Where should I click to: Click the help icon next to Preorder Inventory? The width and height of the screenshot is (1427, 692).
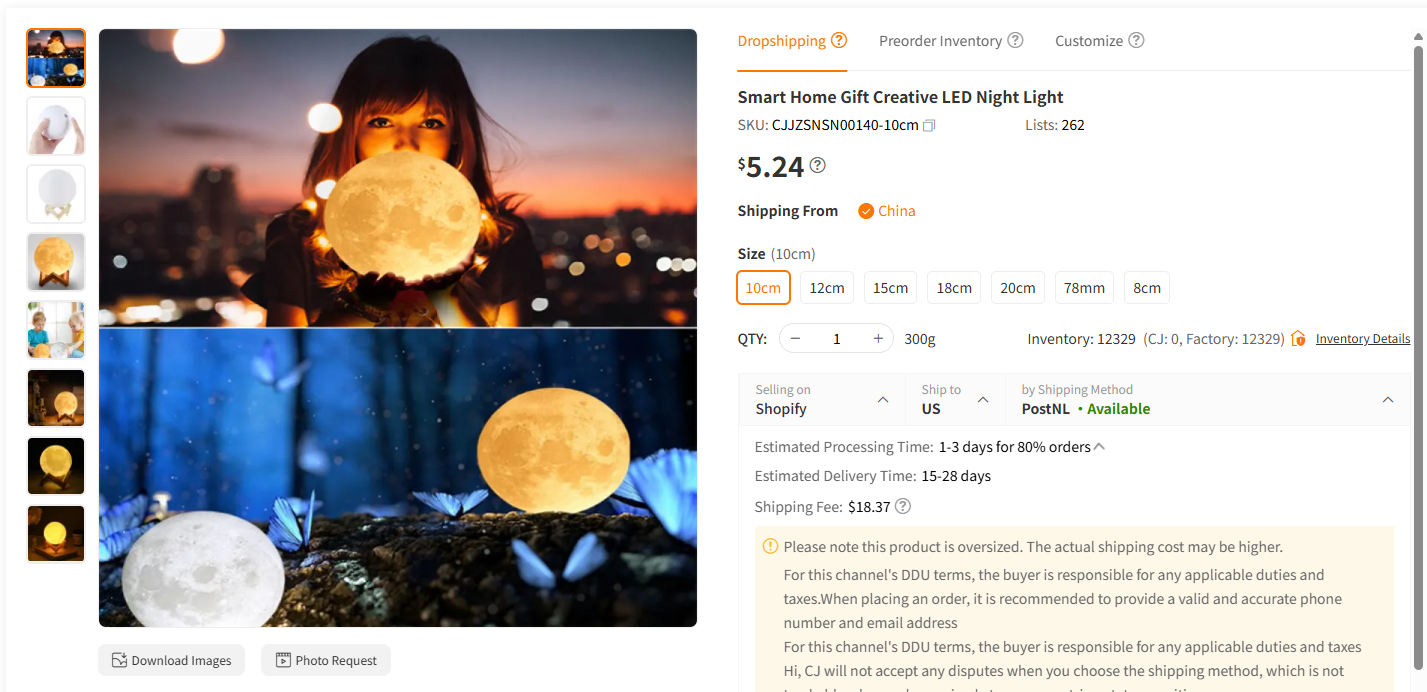[1015, 41]
